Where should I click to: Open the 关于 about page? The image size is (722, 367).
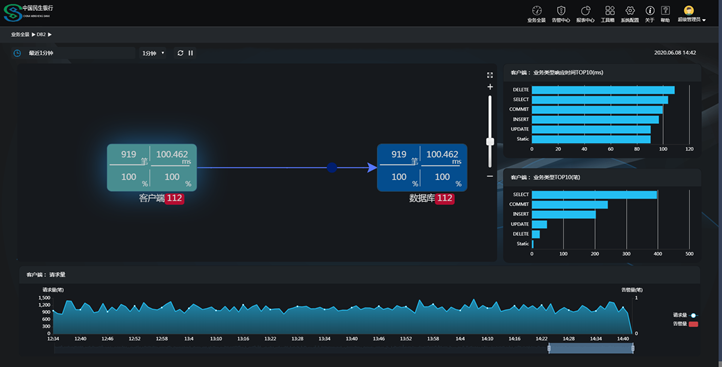pos(650,14)
